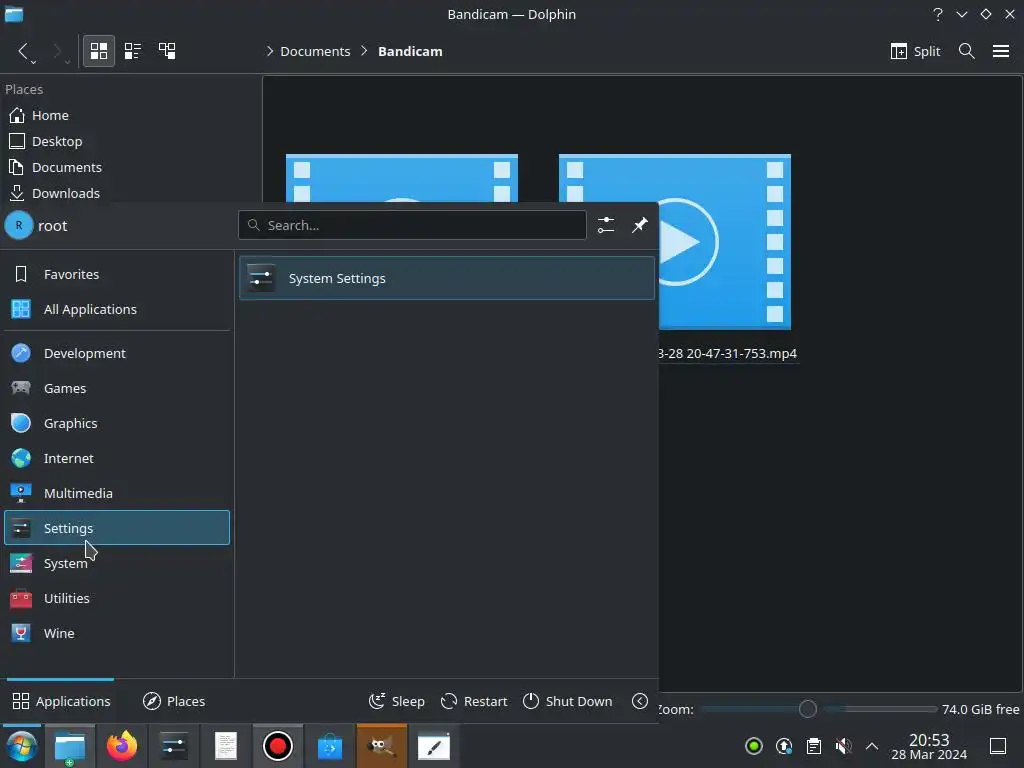The width and height of the screenshot is (1024, 768).
Task: Open the Split view in Dolphin
Action: pos(915,51)
